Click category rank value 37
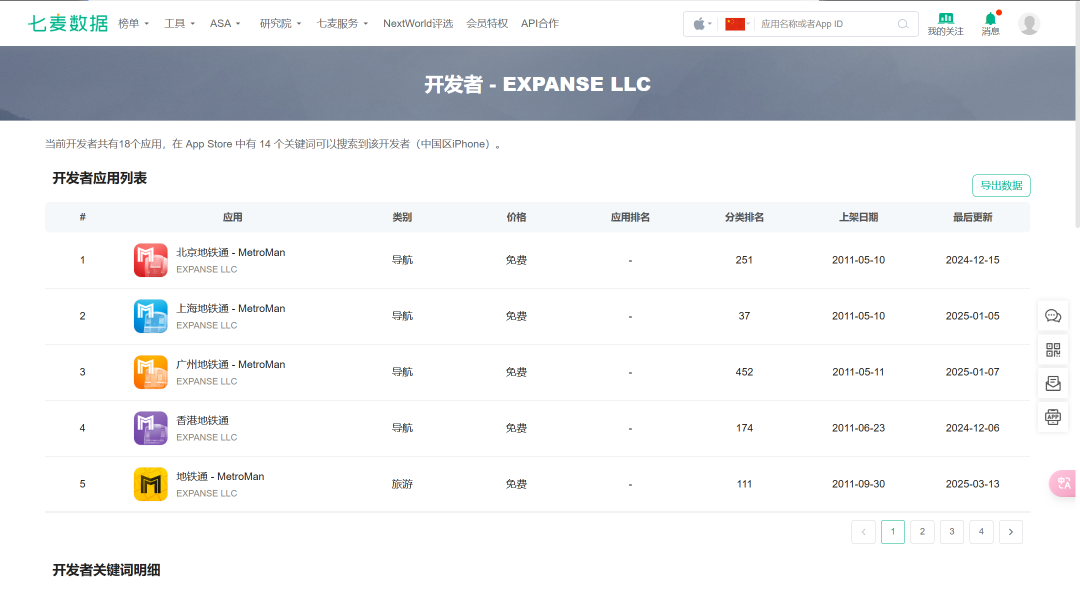This screenshot has height=594, width=1080. [x=744, y=316]
